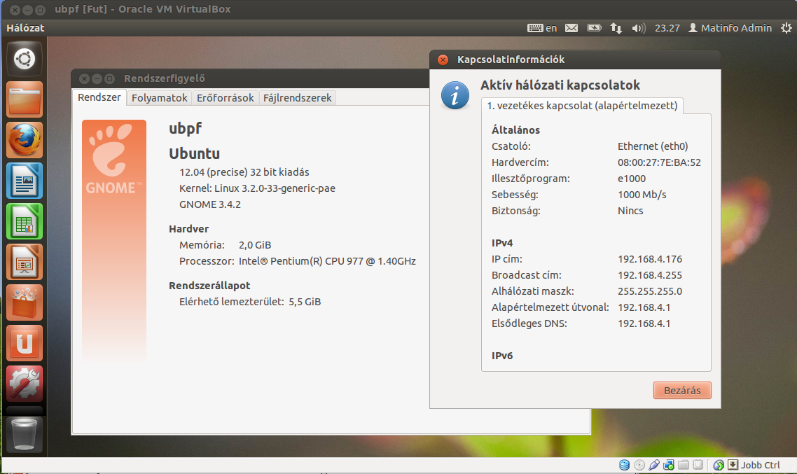Click VirtualBox keyboard capture arrow icon
Viewport: 797px width, 474px height.
732,464
